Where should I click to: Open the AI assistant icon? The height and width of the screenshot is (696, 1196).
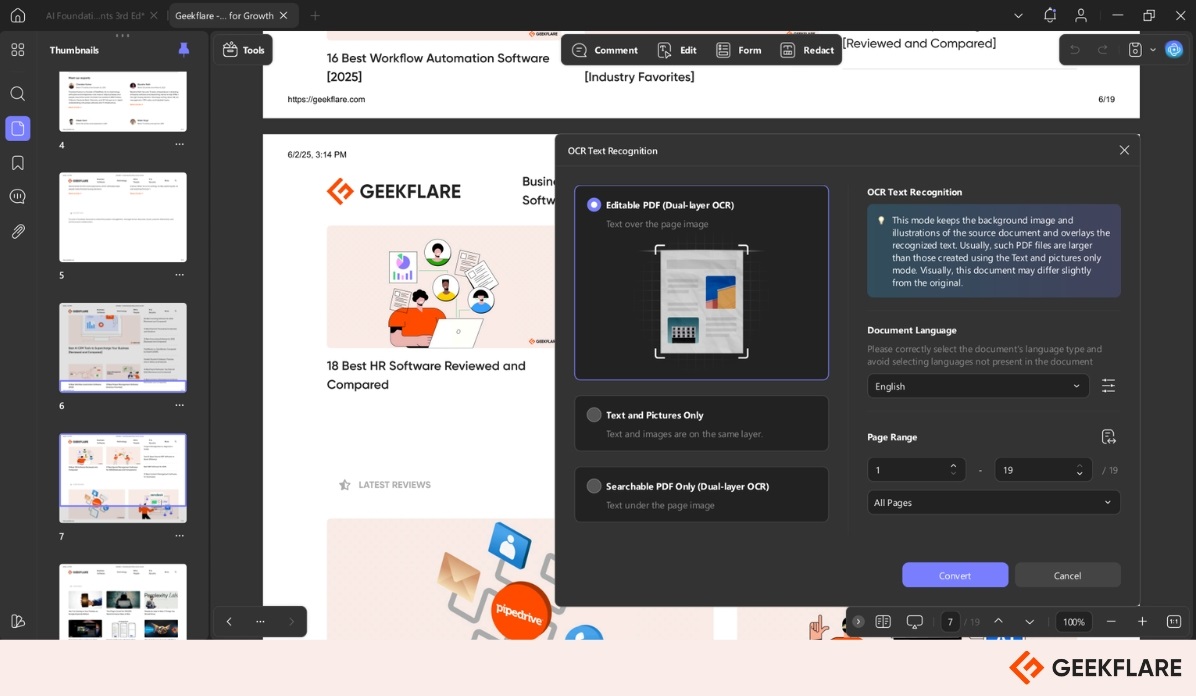(1174, 50)
